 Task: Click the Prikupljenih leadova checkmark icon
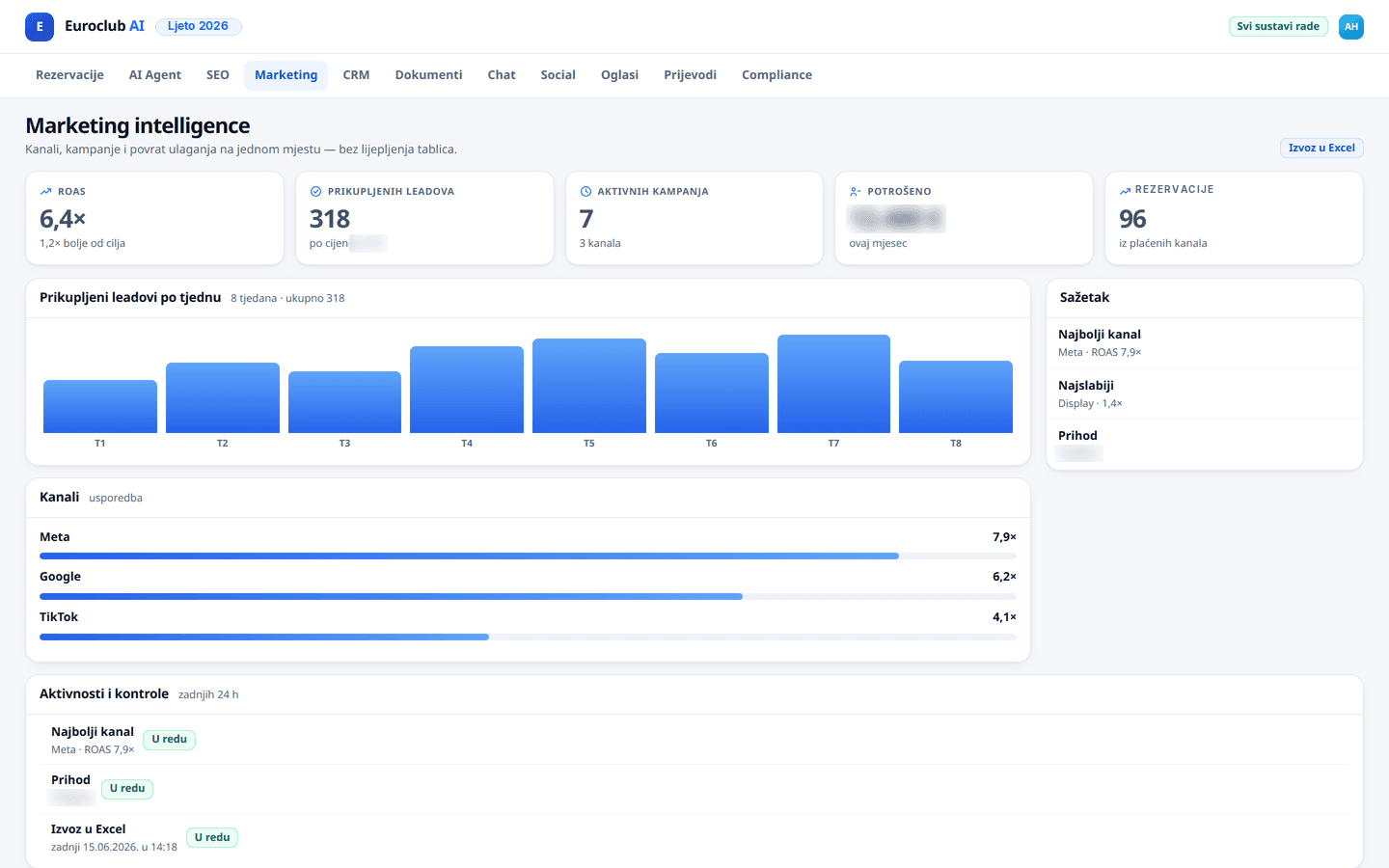click(315, 192)
